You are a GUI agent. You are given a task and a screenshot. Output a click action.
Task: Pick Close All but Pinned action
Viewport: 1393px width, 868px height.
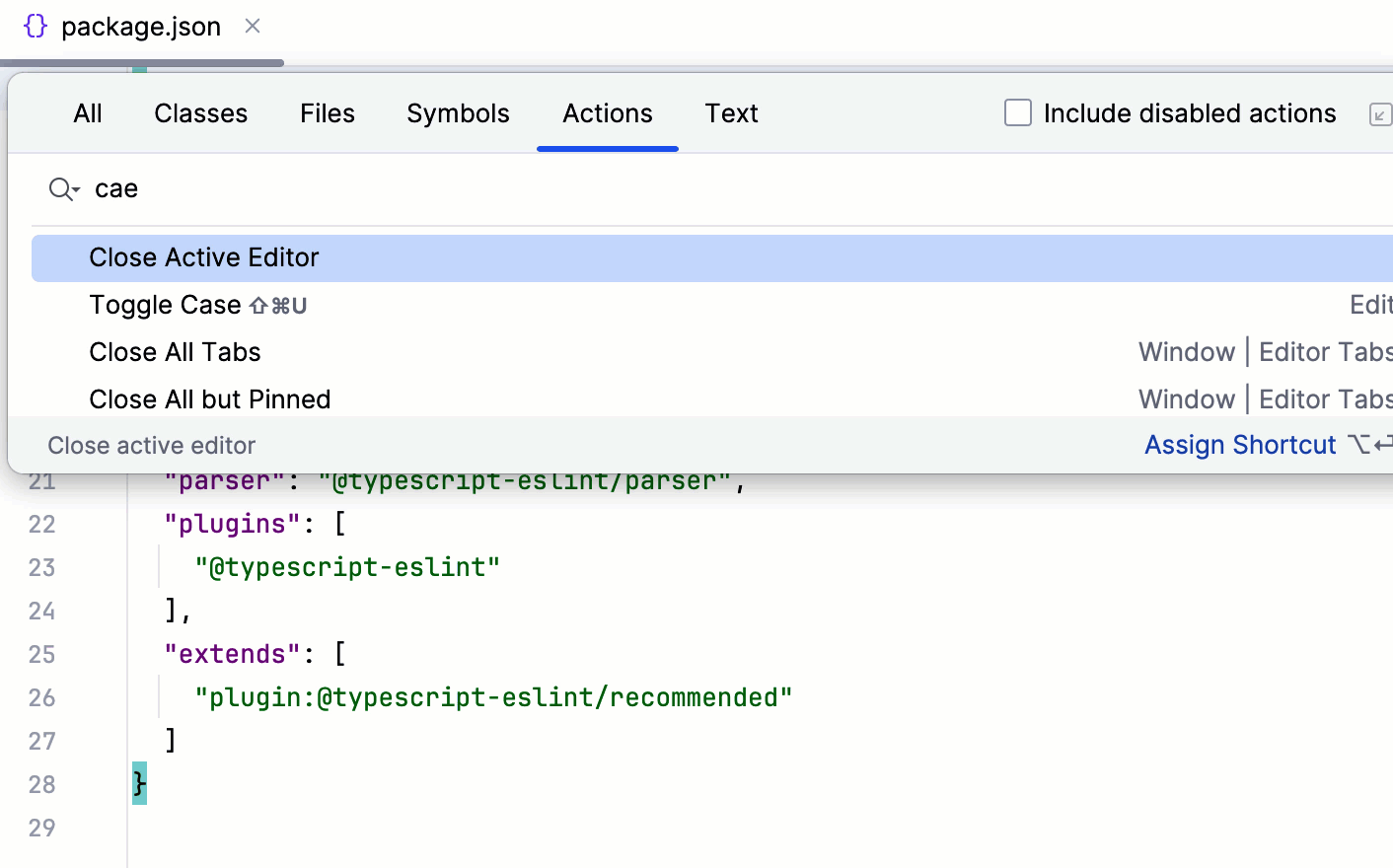pos(209,399)
